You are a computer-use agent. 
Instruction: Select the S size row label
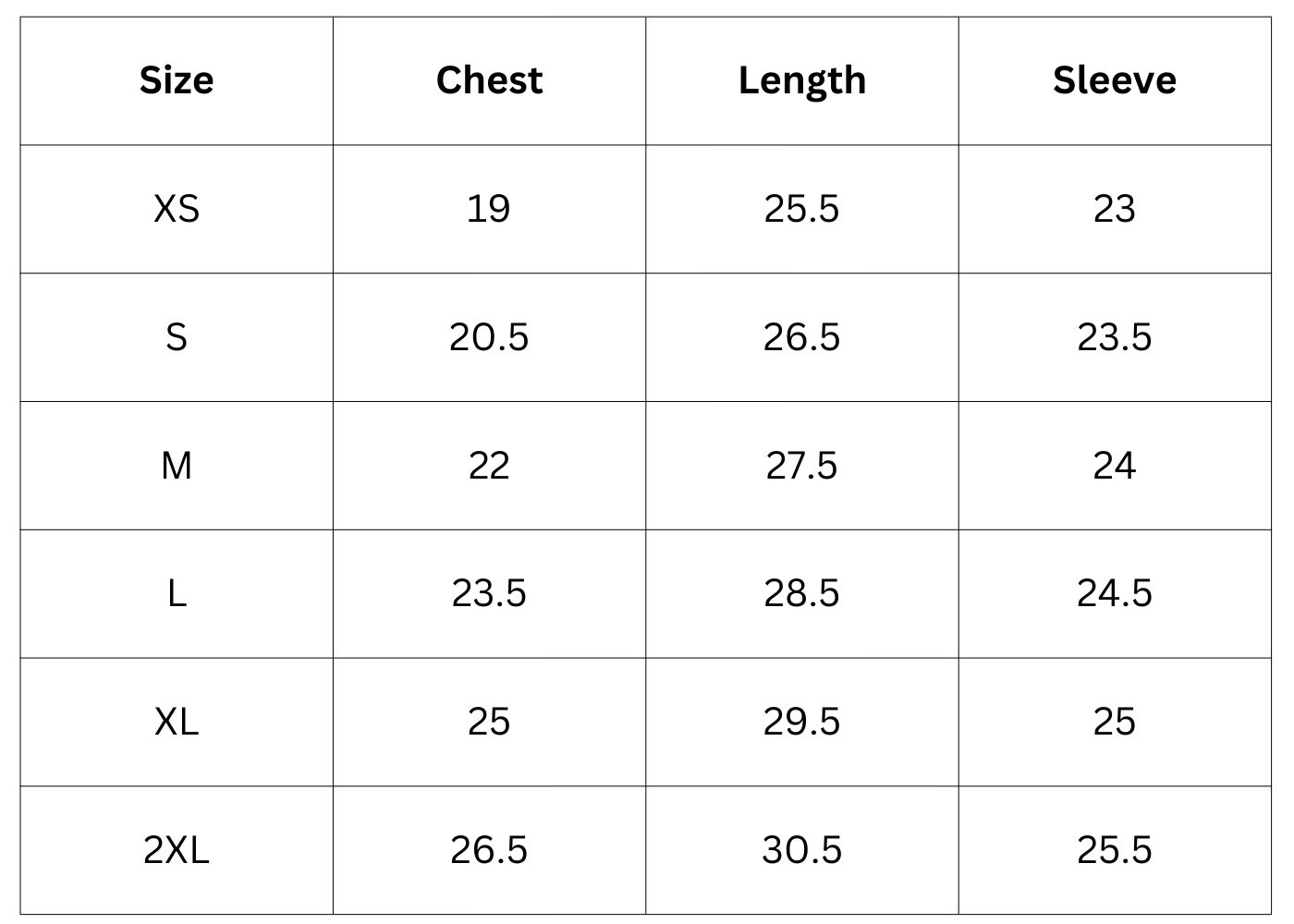(x=177, y=337)
